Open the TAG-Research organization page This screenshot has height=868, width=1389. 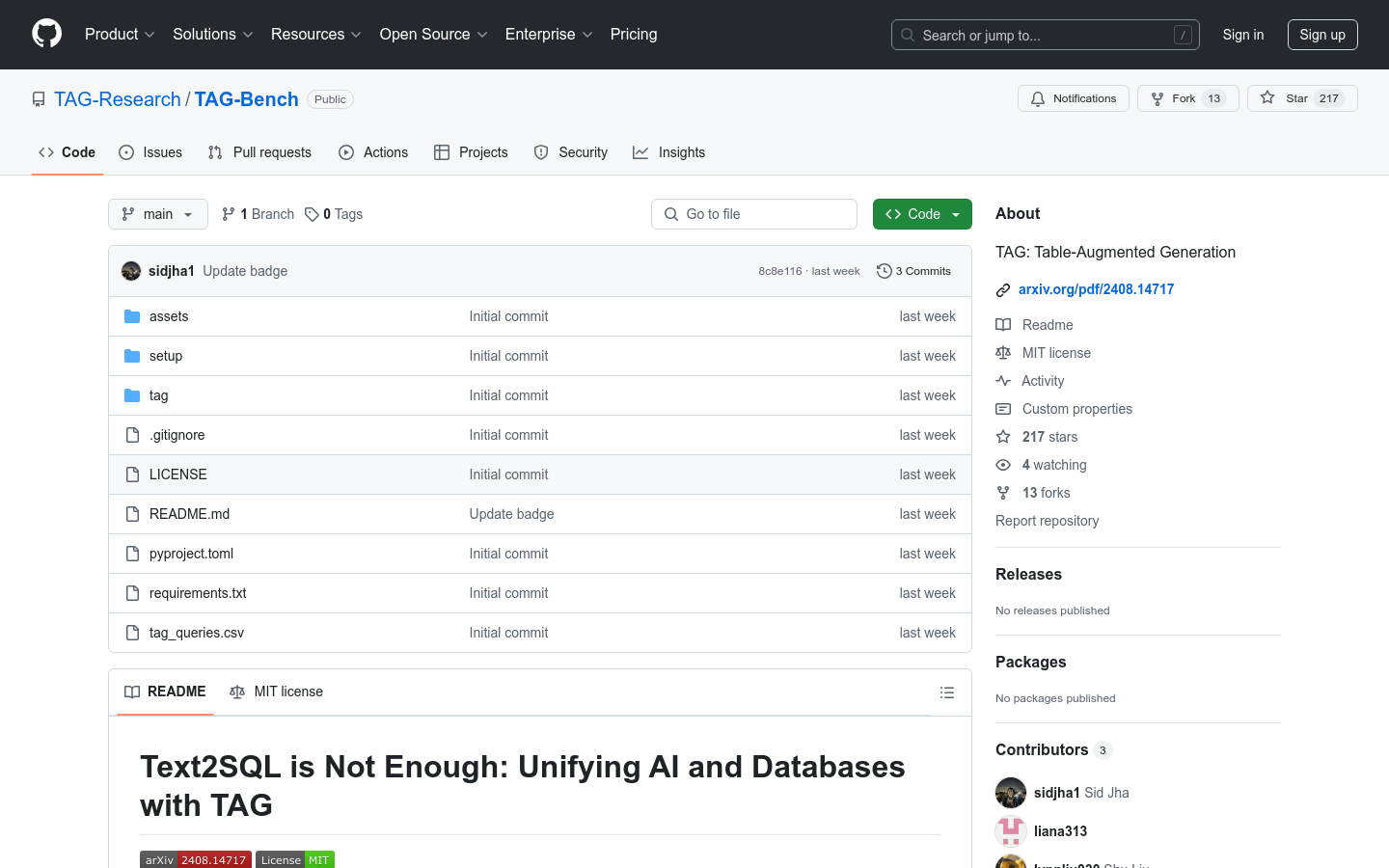(118, 99)
